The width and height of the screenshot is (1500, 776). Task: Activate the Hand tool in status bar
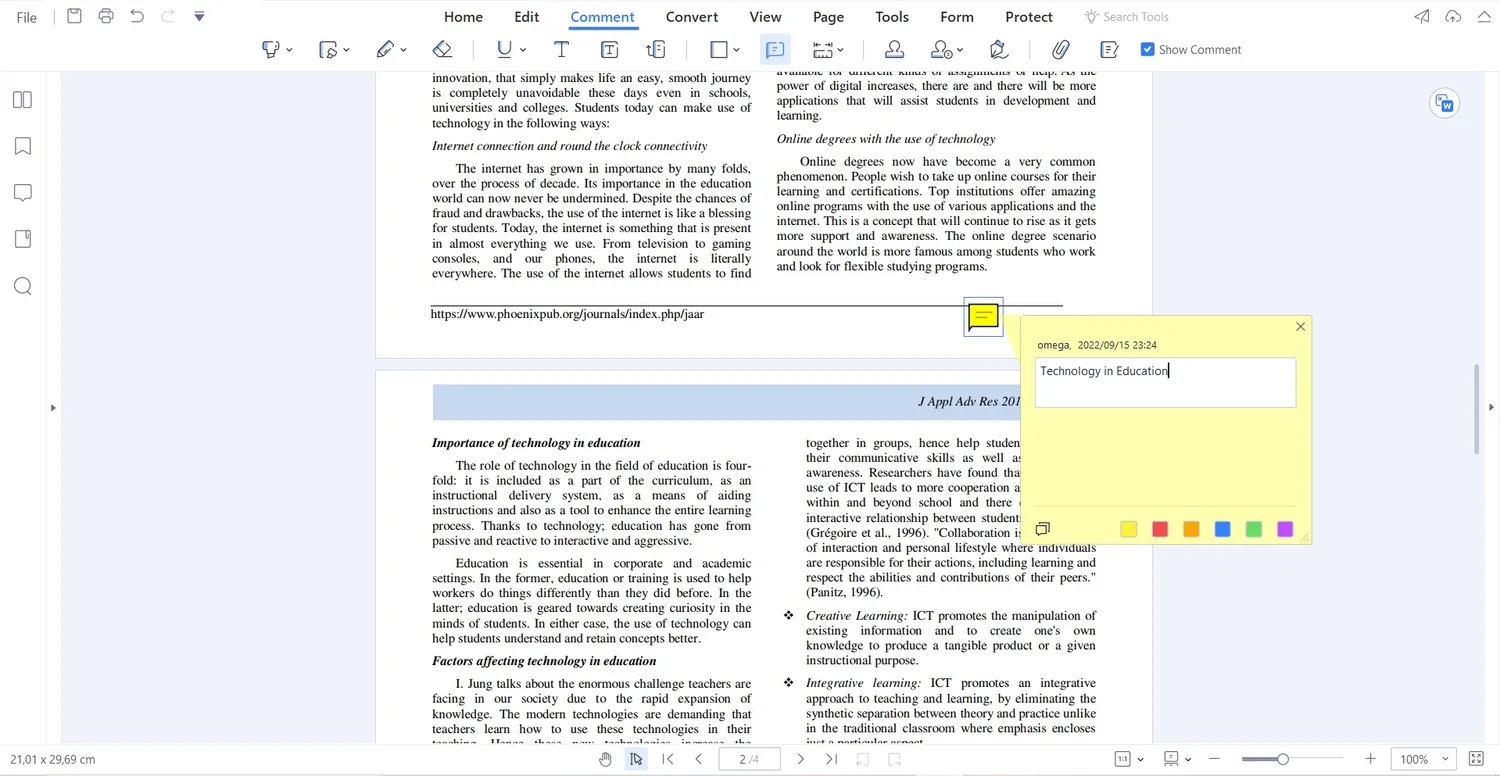pyautogui.click(x=605, y=759)
